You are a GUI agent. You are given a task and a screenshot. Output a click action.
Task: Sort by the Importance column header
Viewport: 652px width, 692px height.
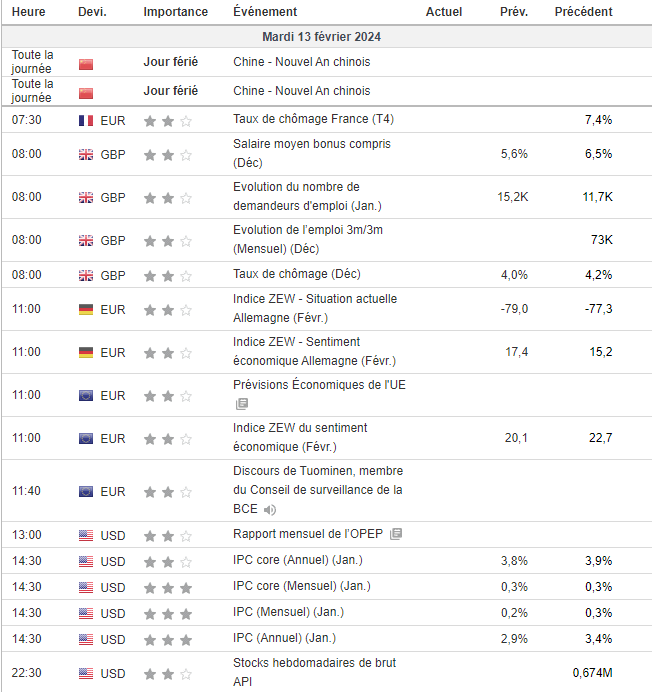[x=175, y=12]
